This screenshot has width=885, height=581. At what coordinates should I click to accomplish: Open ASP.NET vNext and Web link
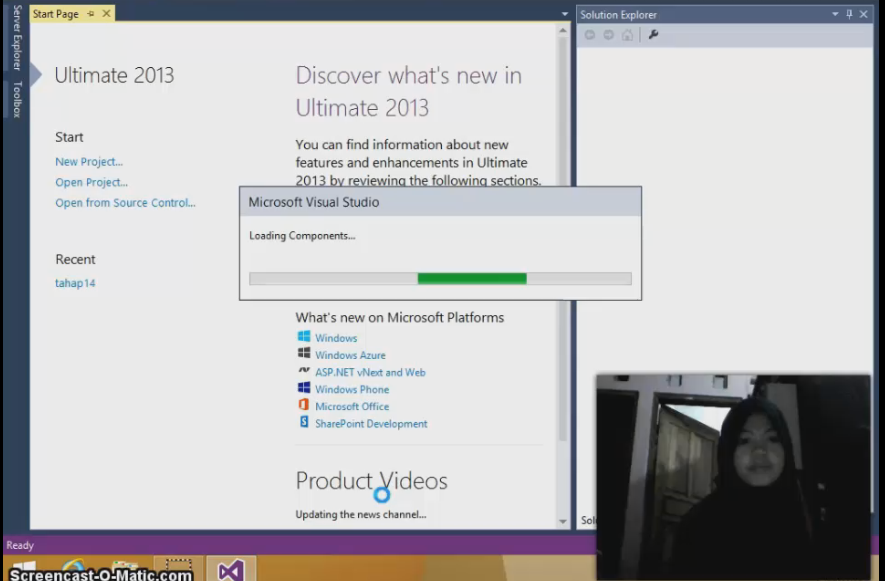pos(370,372)
